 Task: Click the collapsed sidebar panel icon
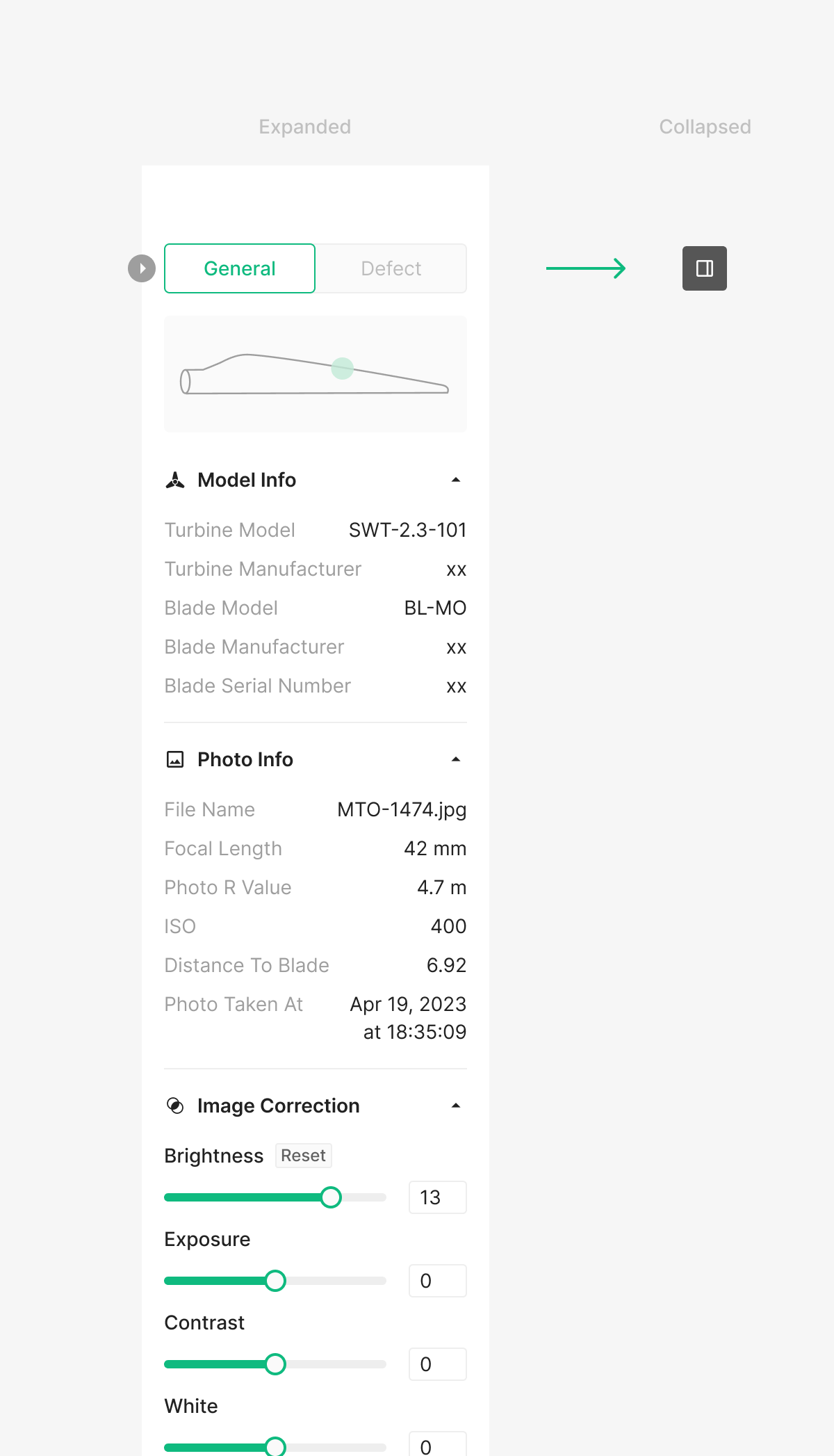[704, 268]
